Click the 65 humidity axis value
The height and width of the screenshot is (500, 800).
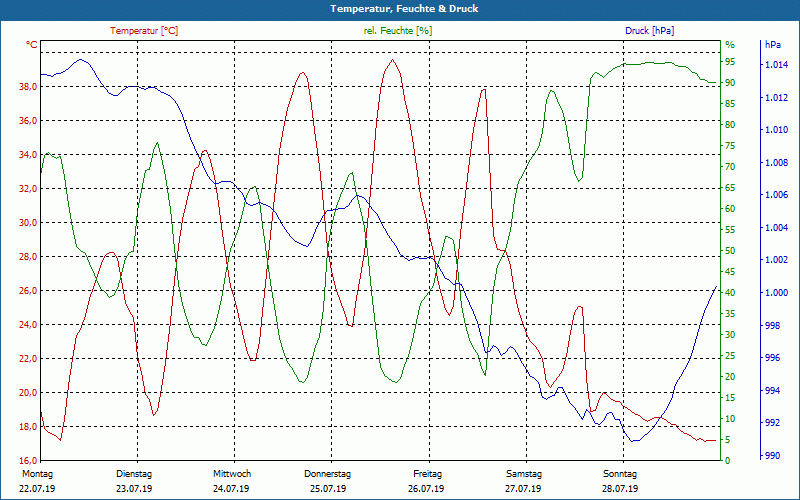pos(730,188)
